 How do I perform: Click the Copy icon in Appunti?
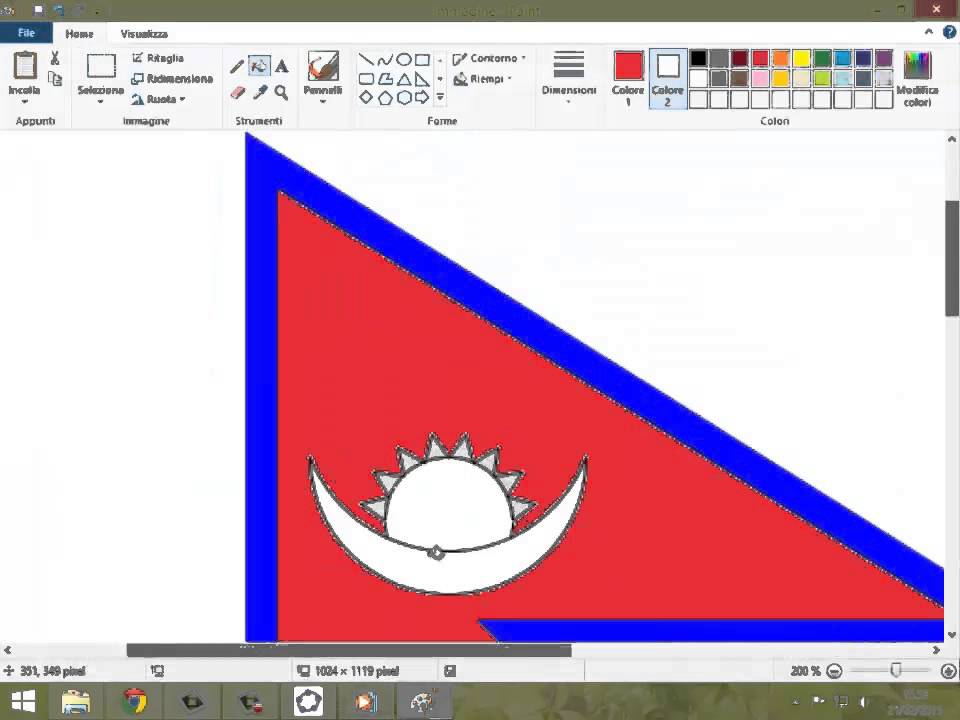pyautogui.click(x=55, y=79)
